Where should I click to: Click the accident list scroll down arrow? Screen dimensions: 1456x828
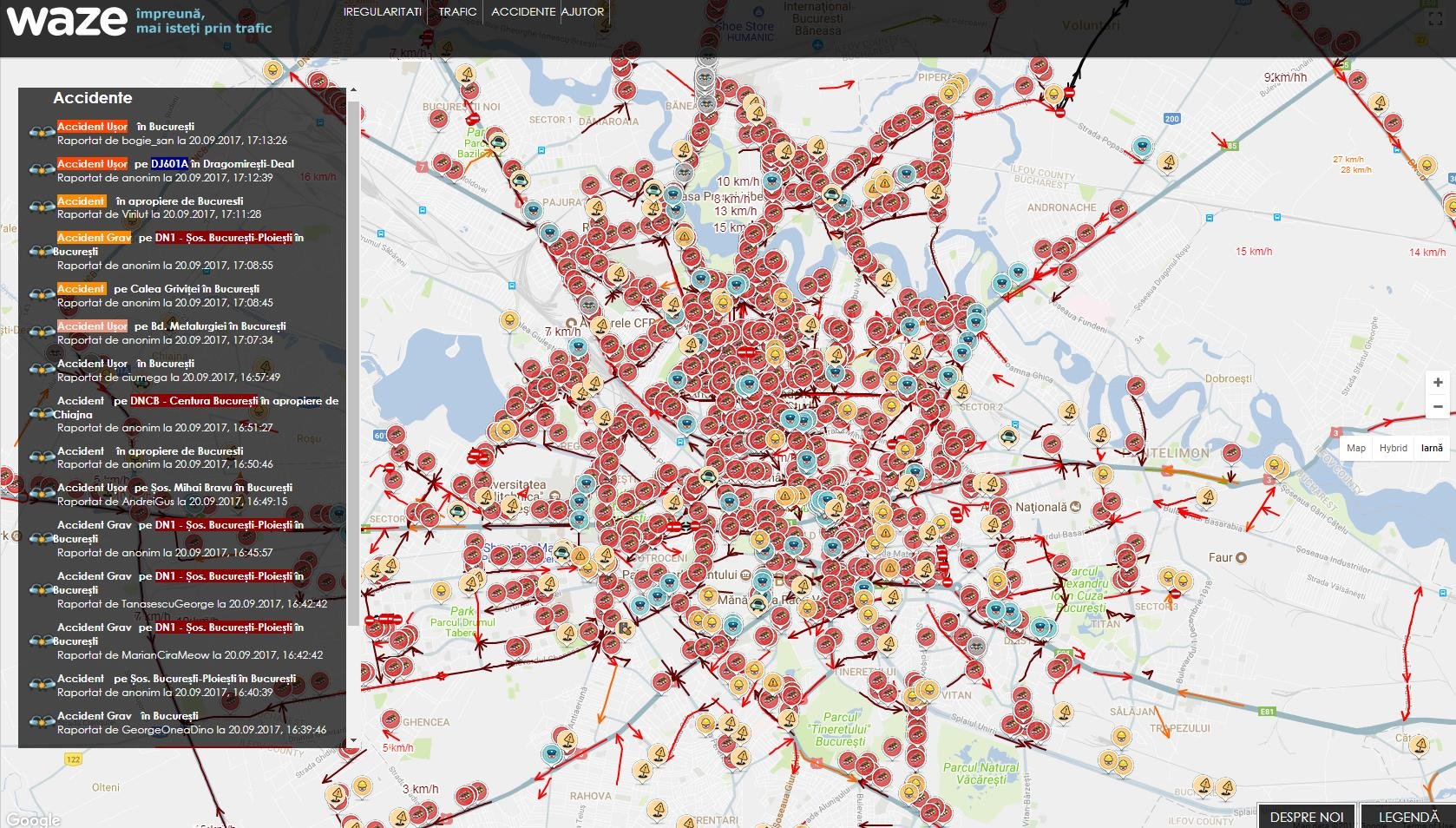pyautogui.click(x=352, y=742)
